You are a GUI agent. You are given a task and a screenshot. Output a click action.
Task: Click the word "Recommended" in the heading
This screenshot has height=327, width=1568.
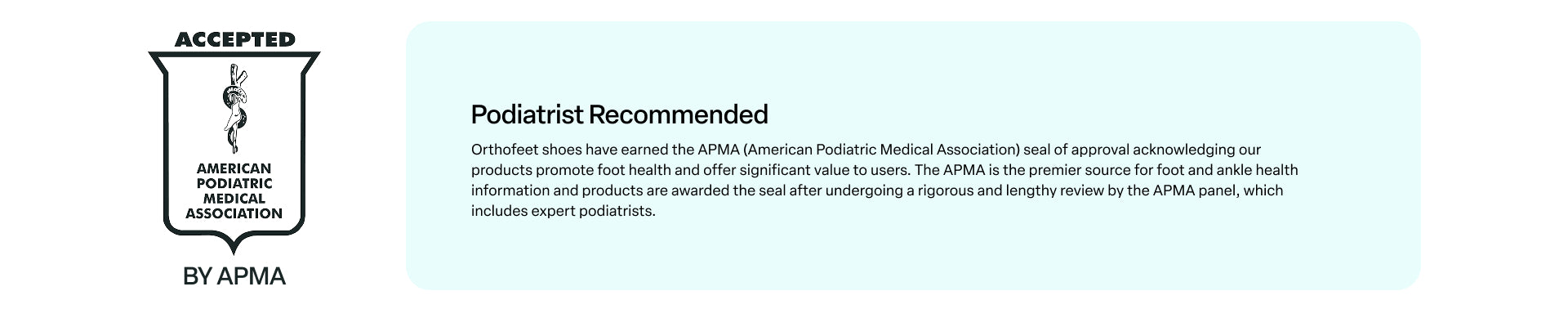click(x=678, y=114)
